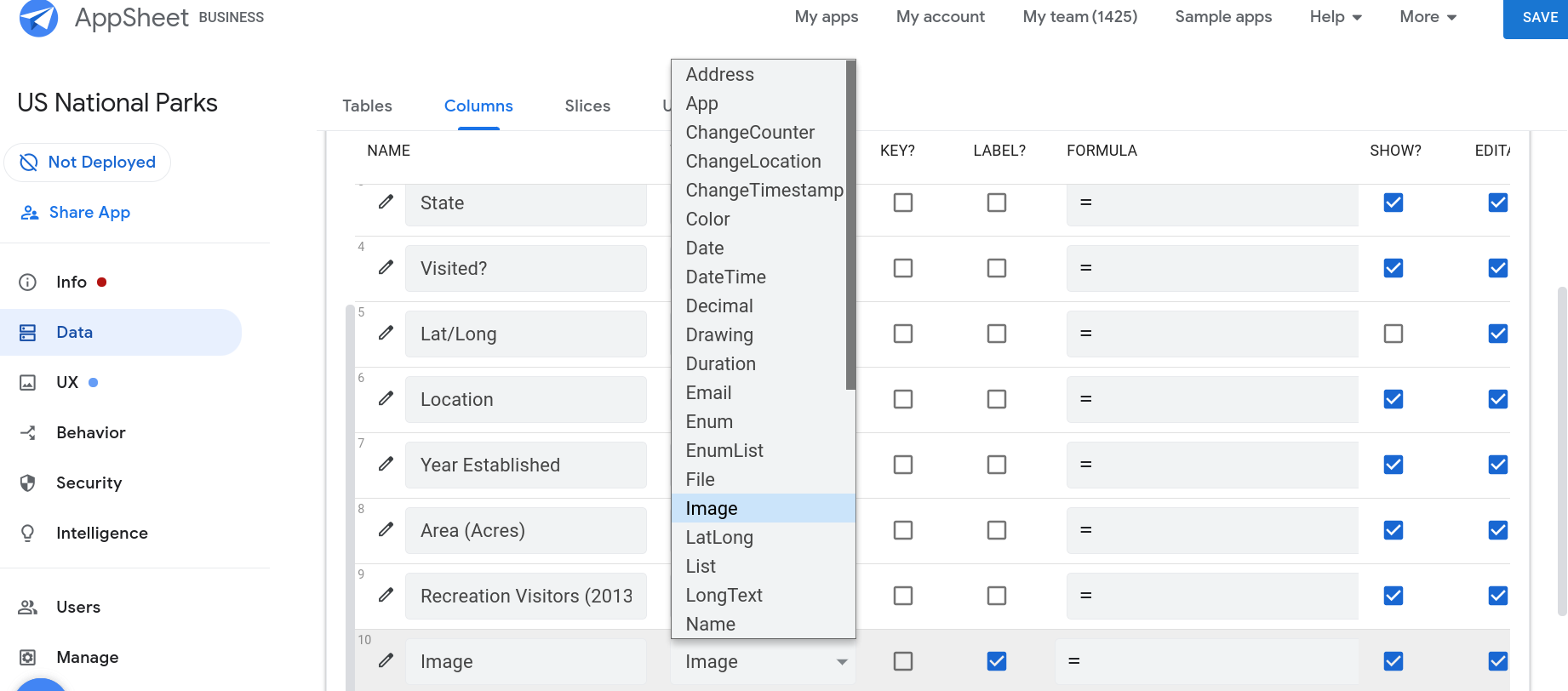
Task: Click the Intelligence lightbulb icon
Action: tap(28, 534)
